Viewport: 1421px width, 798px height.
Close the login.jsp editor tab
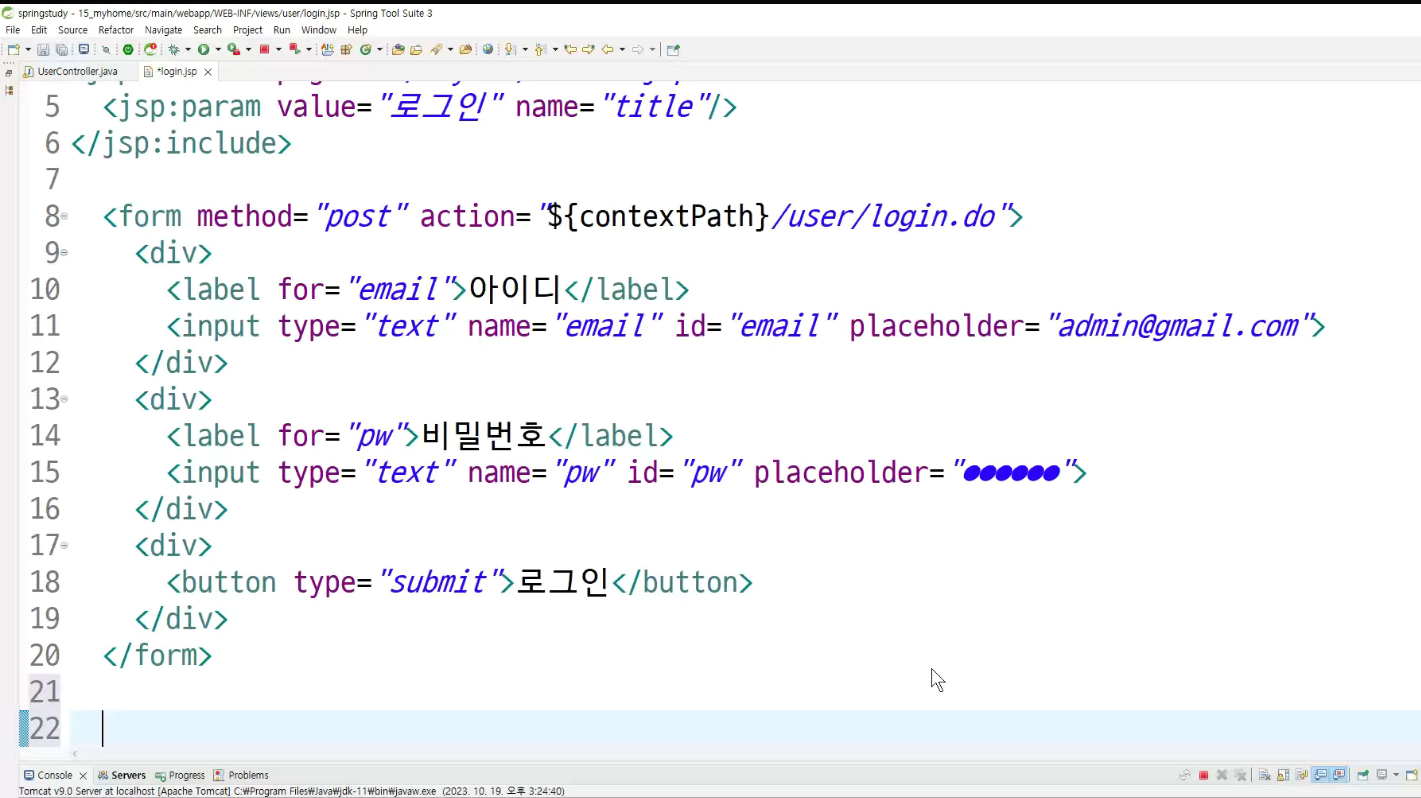[208, 72]
